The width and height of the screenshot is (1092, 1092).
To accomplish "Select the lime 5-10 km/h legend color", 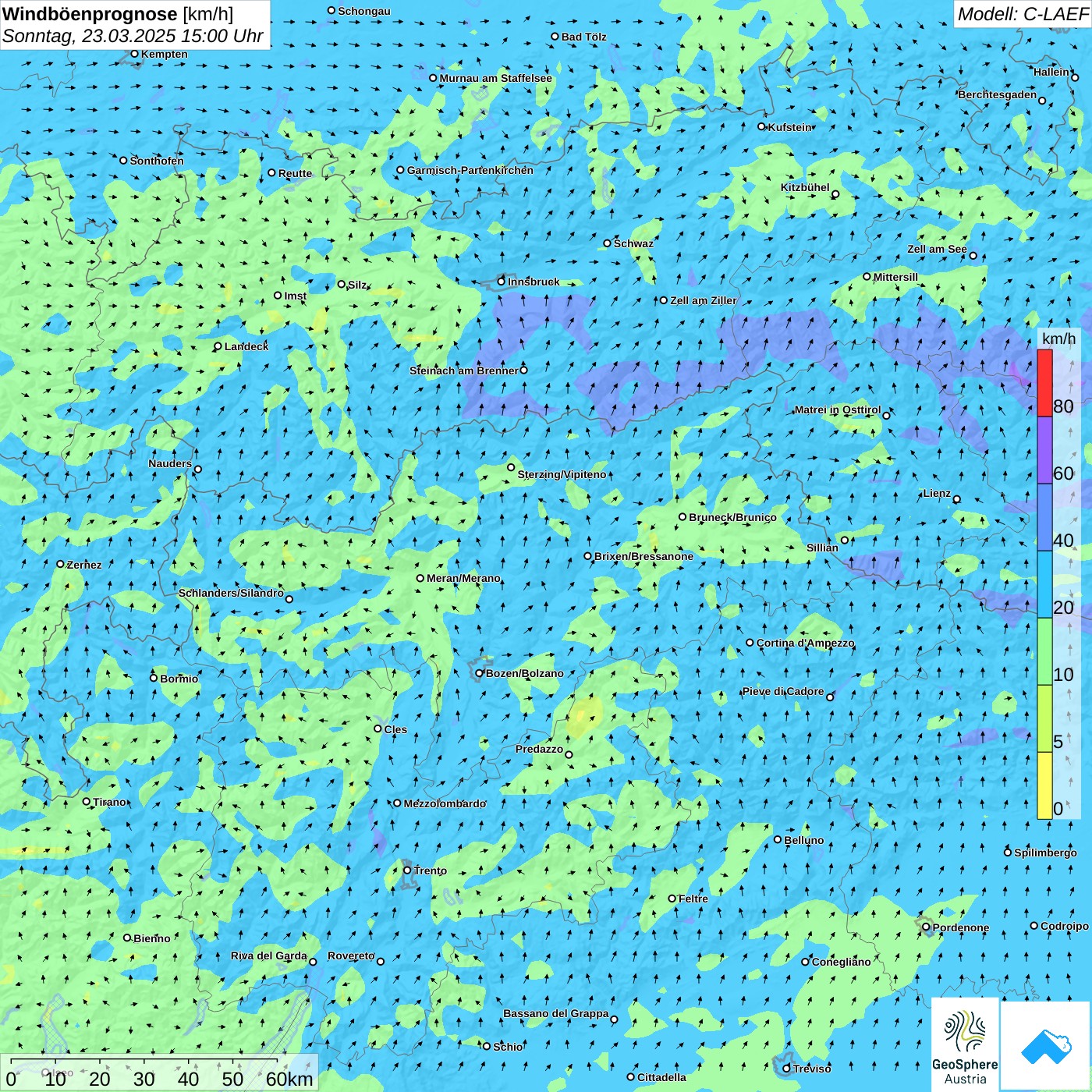I will point(1044,718).
